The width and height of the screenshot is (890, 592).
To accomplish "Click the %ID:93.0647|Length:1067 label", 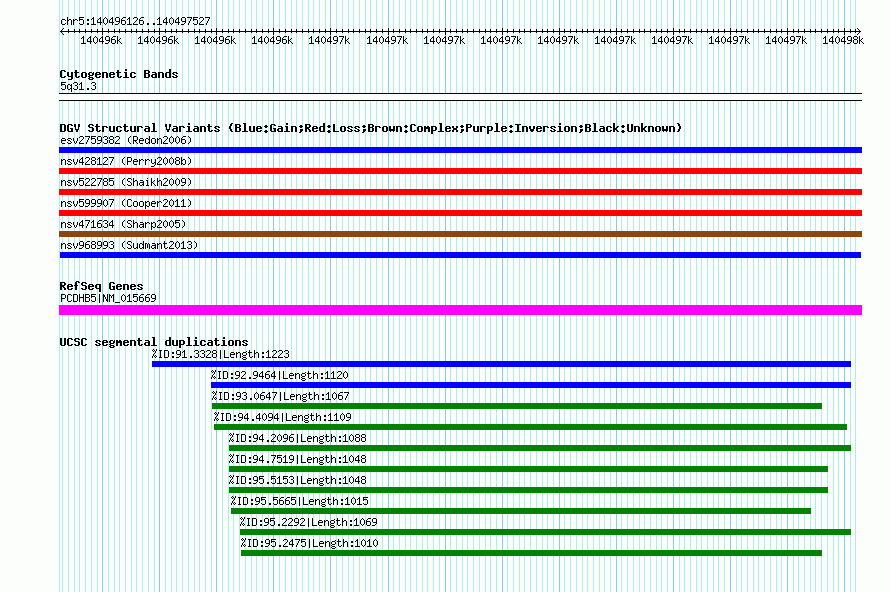I will (281, 396).
